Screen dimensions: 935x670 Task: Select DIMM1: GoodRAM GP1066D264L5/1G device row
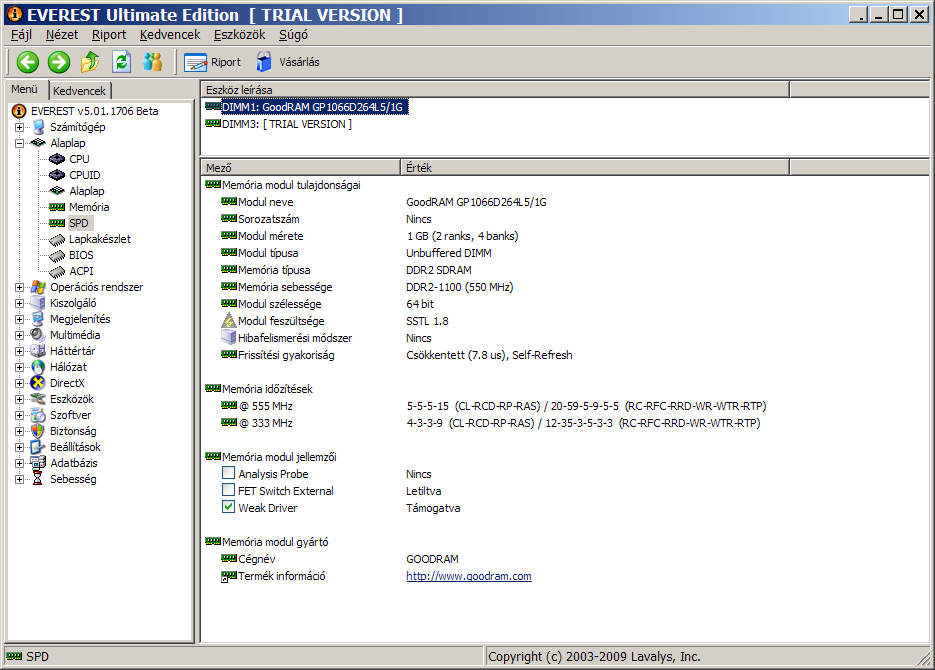pyautogui.click(x=306, y=107)
